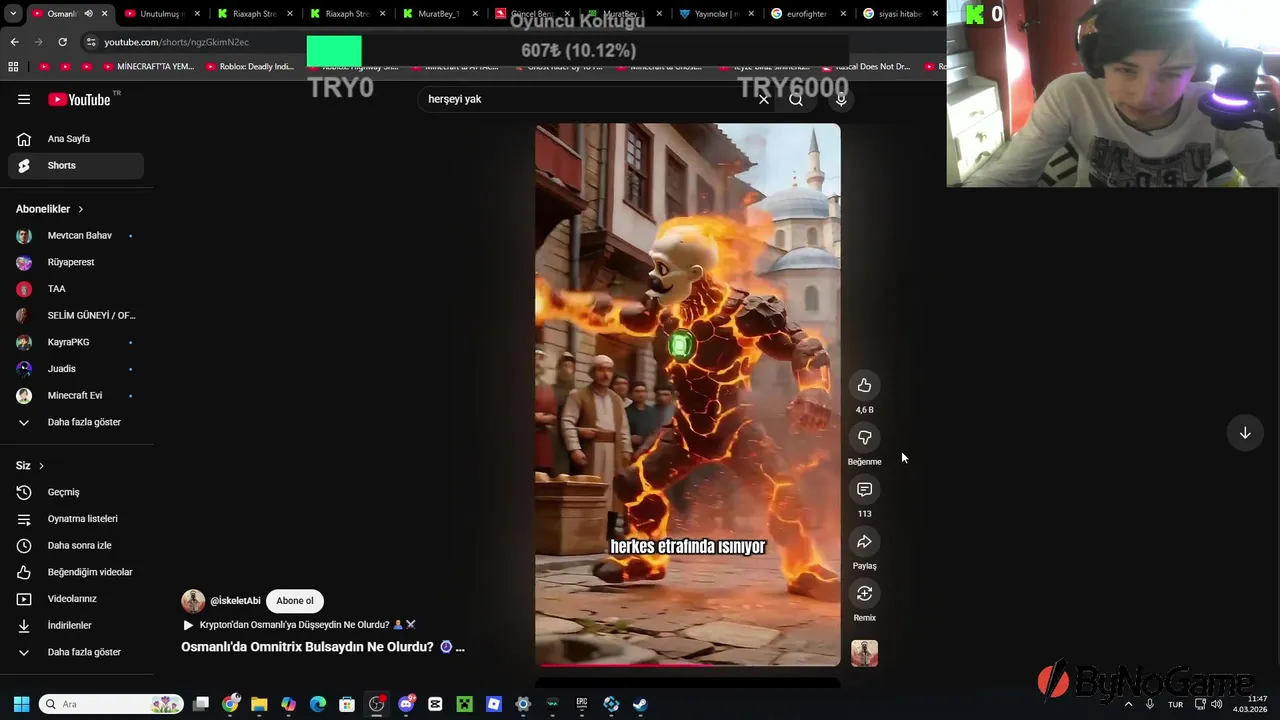Open Minecraft Evi subscription
1280x720 pixels.
(76, 396)
